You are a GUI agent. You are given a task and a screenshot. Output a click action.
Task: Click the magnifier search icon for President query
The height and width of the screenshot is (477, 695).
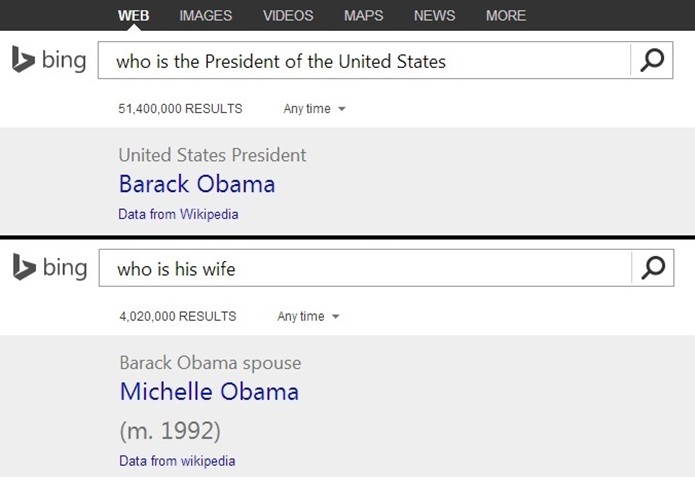[x=652, y=60]
